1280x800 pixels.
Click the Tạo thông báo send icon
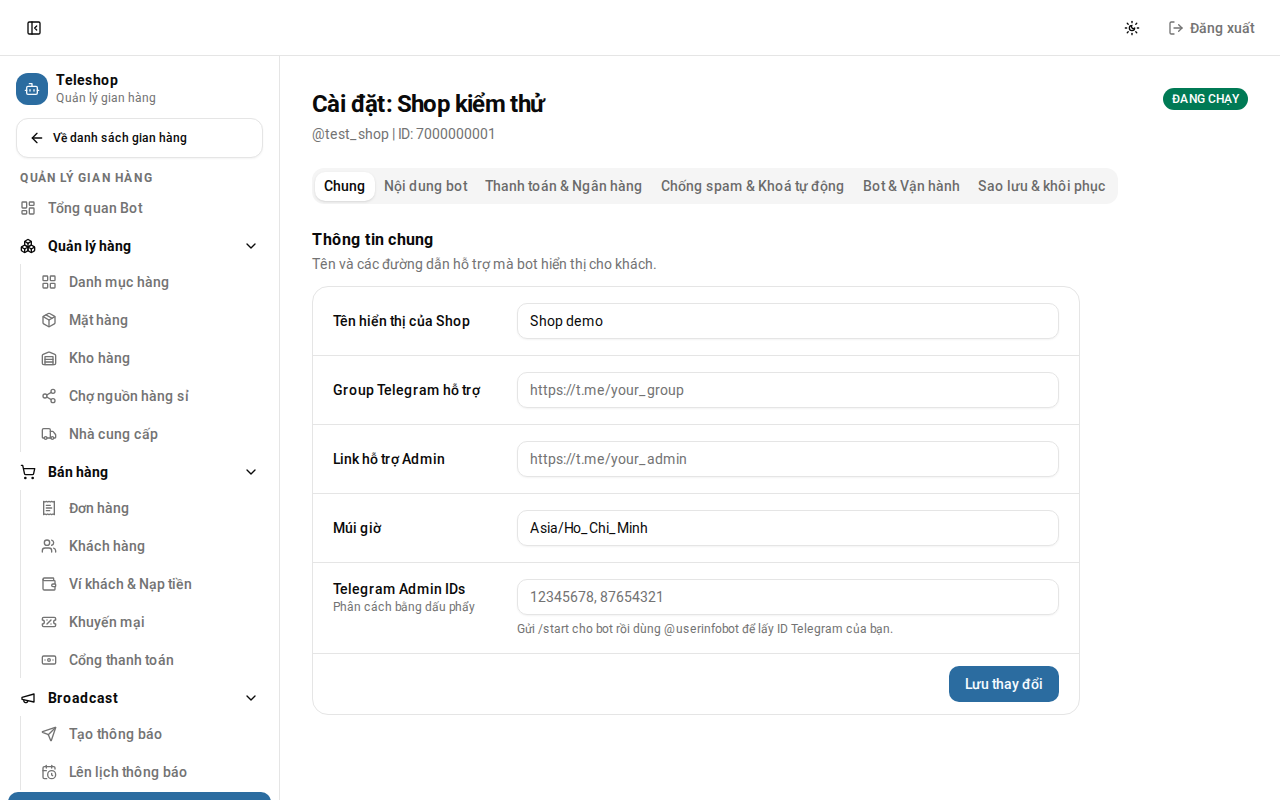click(49, 734)
